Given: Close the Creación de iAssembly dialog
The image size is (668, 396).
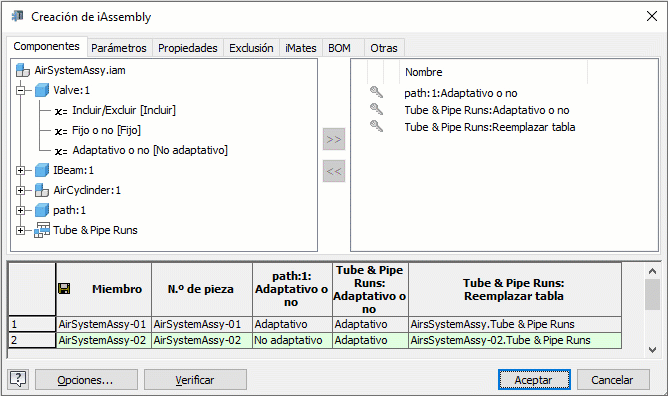Looking at the screenshot, I should pyautogui.click(x=652, y=16).
